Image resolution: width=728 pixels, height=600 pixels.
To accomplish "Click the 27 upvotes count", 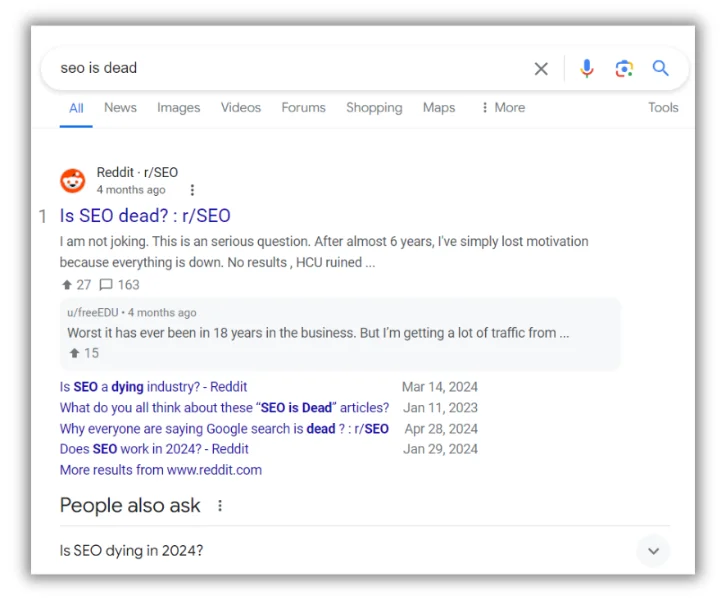I will 77,285.
